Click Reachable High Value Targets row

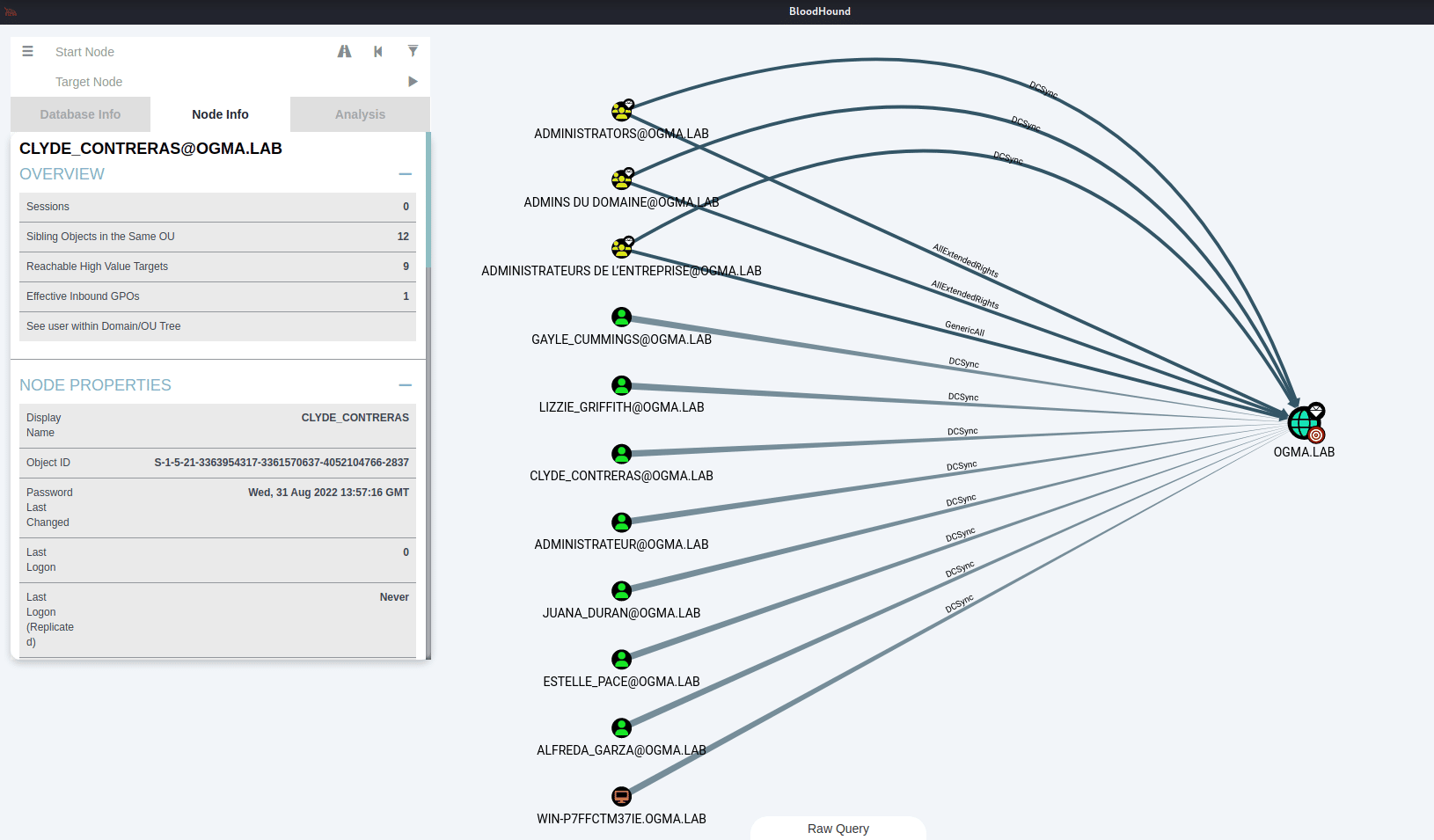coord(217,267)
